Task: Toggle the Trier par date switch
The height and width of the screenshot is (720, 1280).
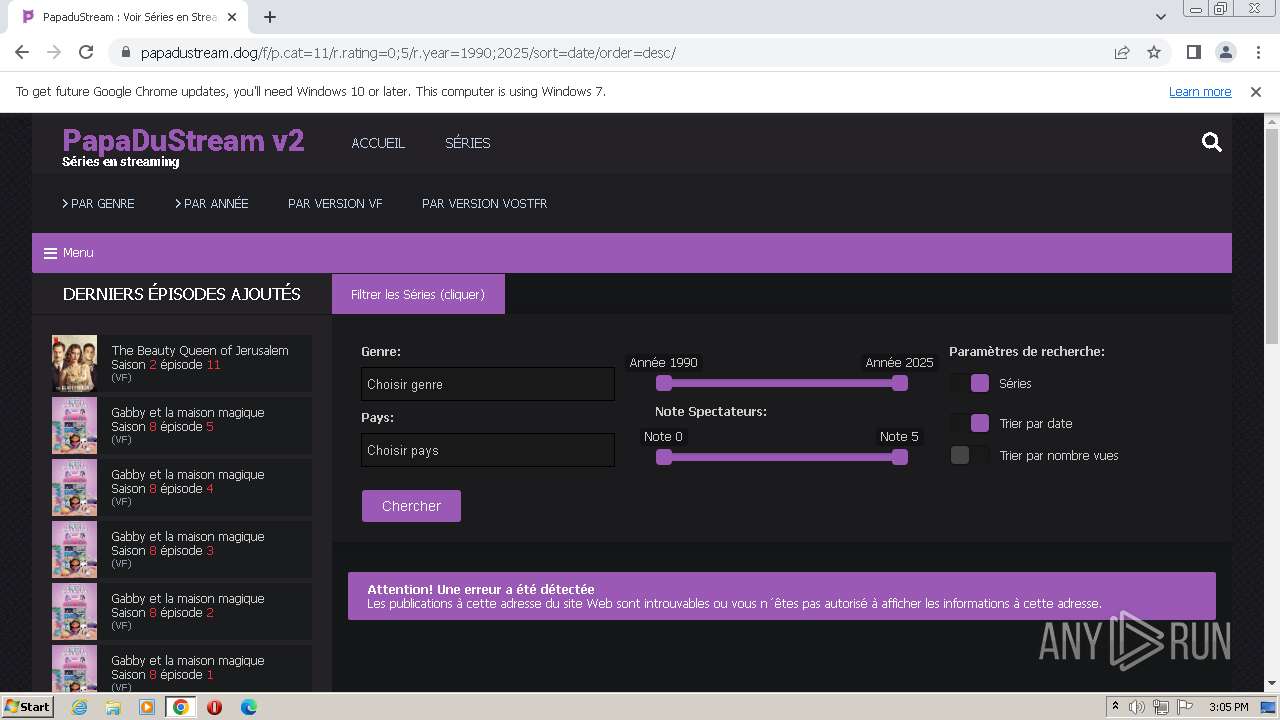Action: coord(970,423)
